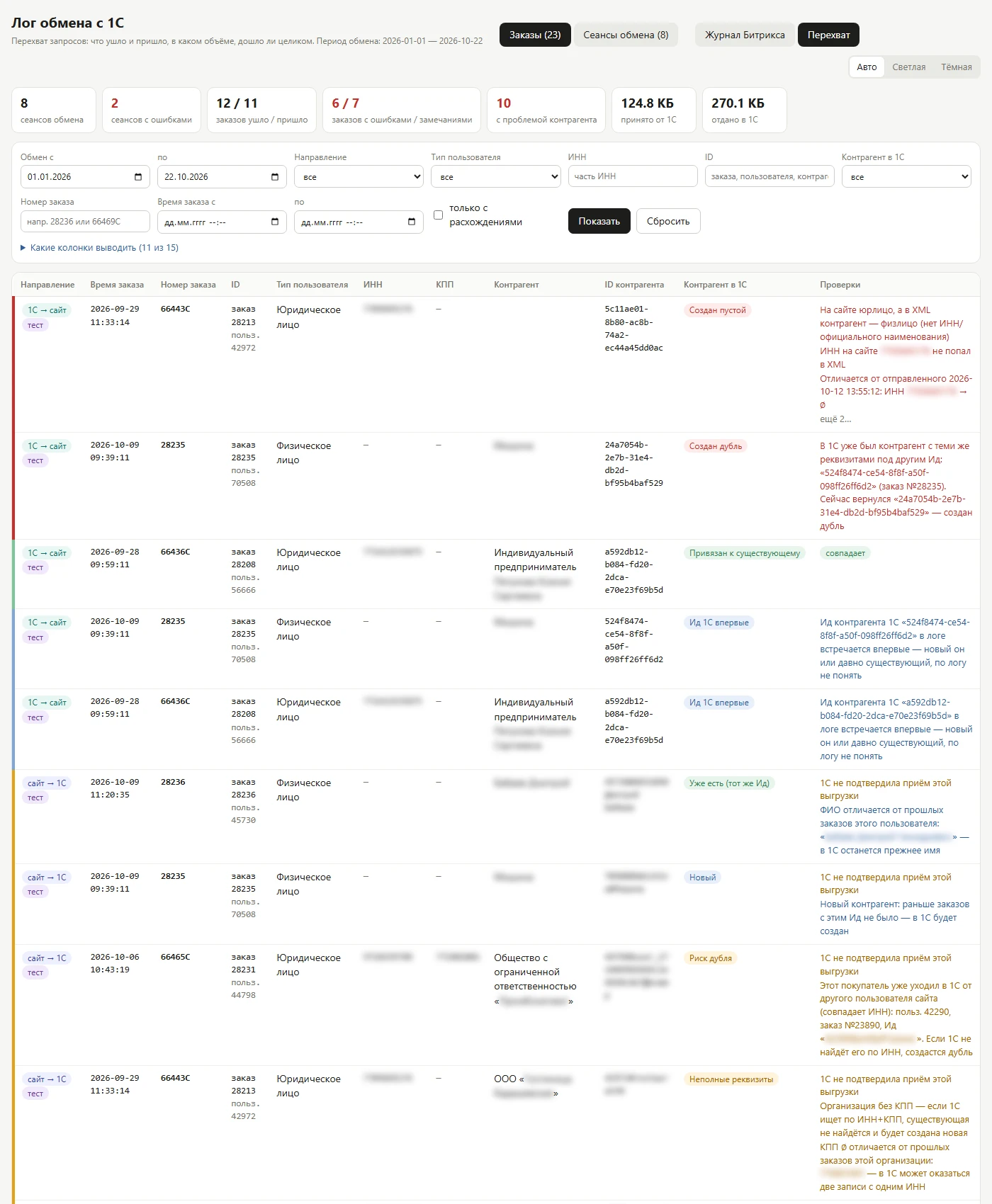Open the 'Перехват' tab
Viewport: 992px width, 1204px height.
pyautogui.click(x=828, y=35)
